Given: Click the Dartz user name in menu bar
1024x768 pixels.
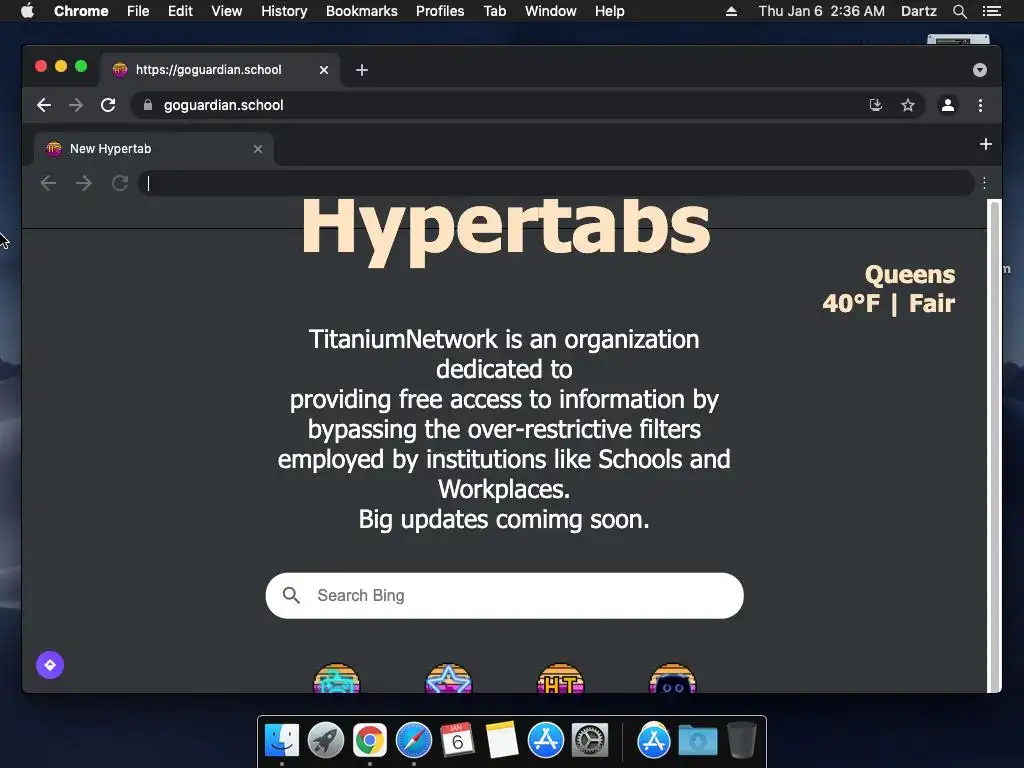Looking at the screenshot, I should coord(919,11).
